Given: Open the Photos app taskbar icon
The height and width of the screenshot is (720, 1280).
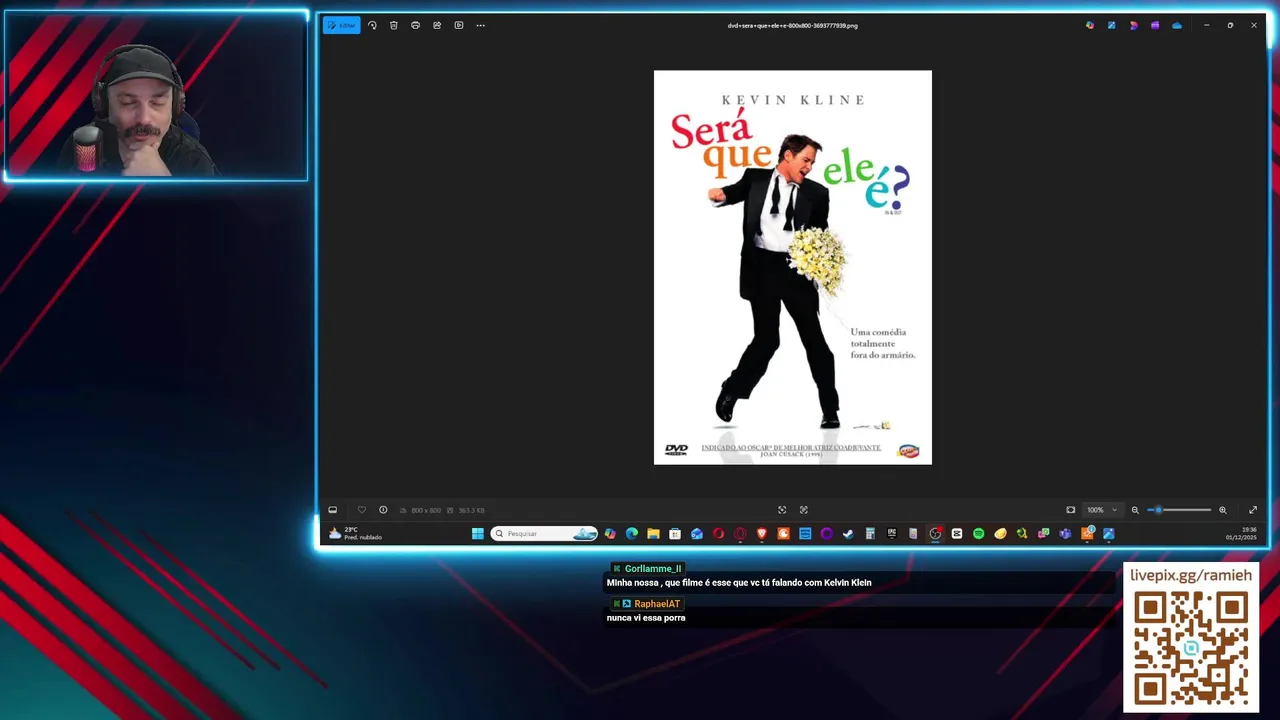Looking at the screenshot, I should [x=1109, y=533].
